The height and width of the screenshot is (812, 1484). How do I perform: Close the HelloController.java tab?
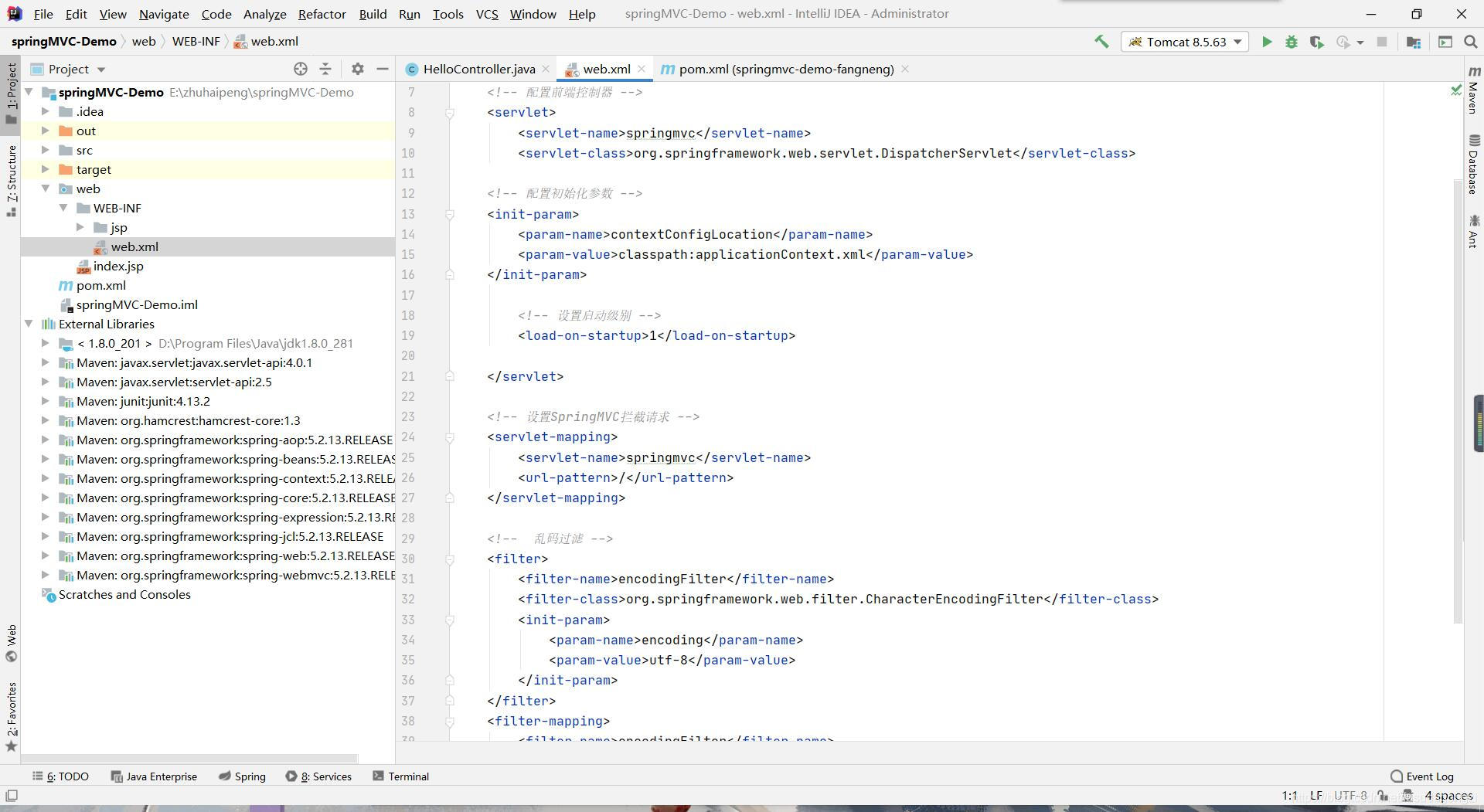546,69
